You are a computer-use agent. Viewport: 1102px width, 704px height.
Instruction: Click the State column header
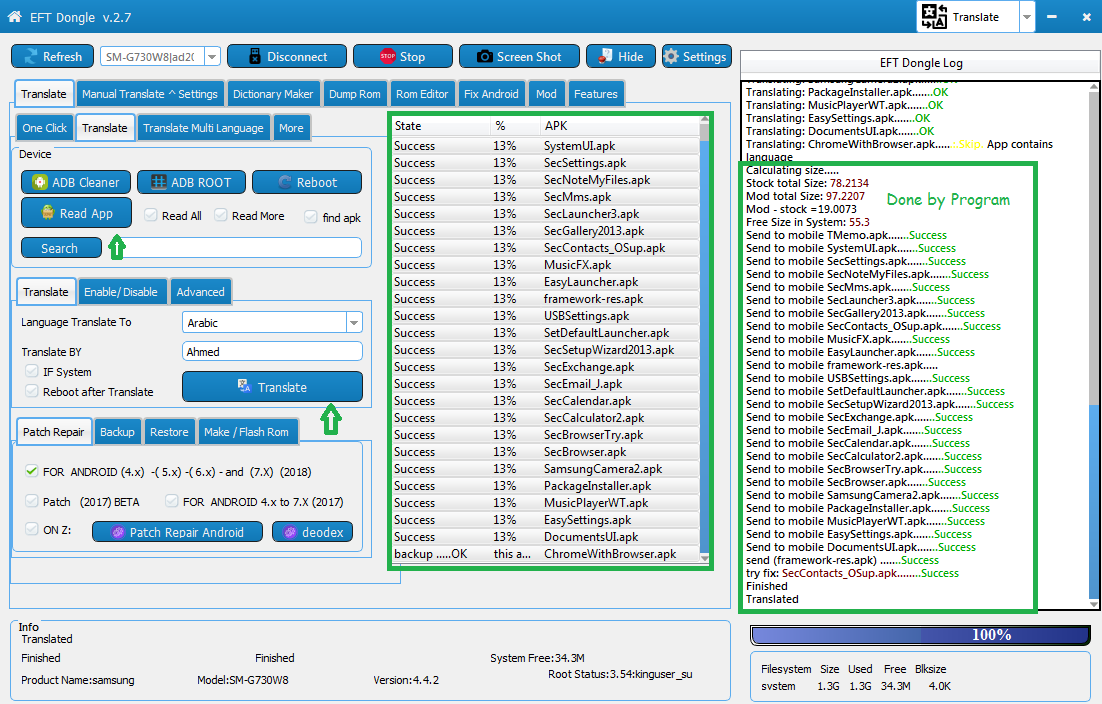point(441,126)
